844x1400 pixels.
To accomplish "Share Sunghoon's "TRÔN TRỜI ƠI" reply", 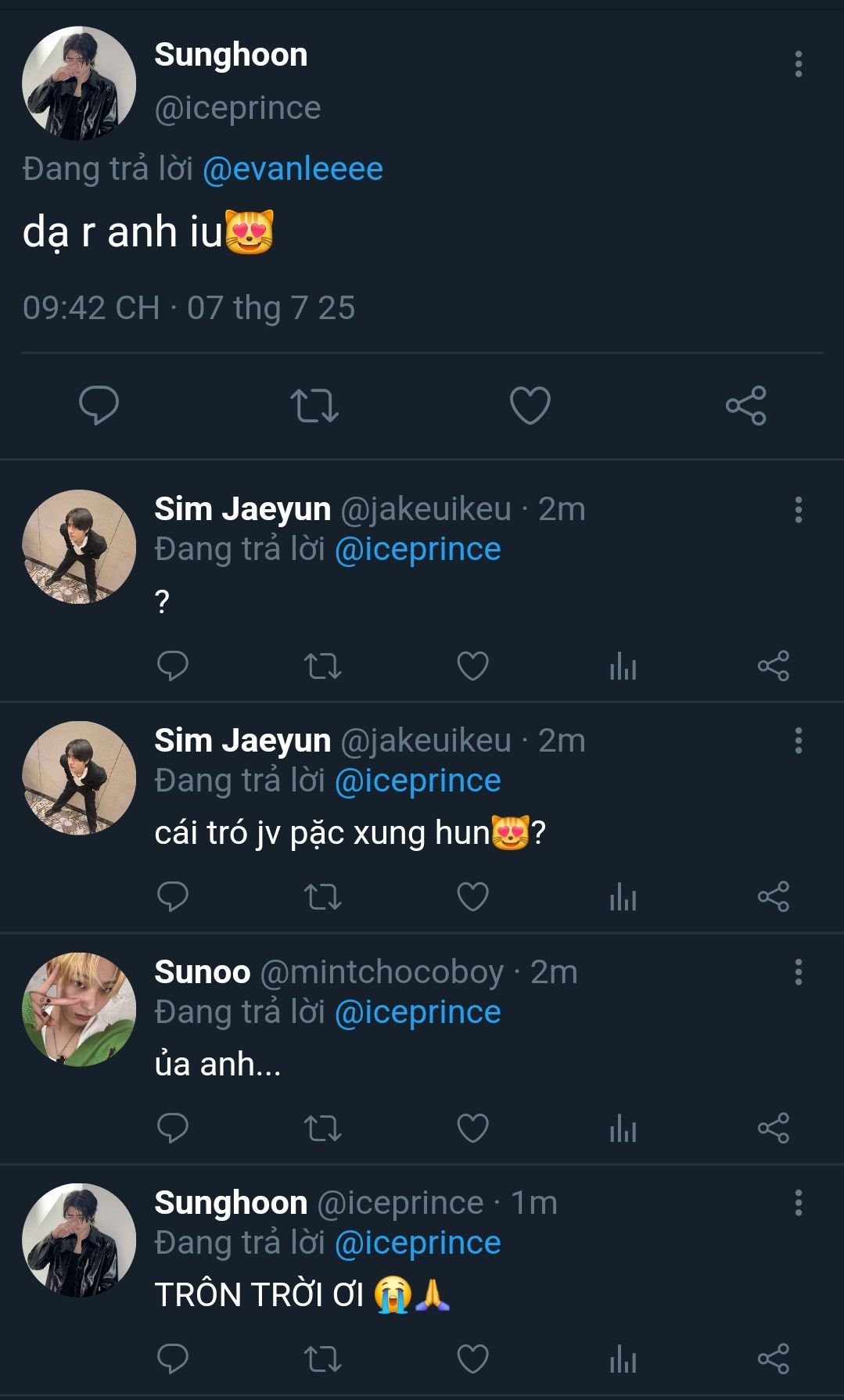I will point(773,1359).
